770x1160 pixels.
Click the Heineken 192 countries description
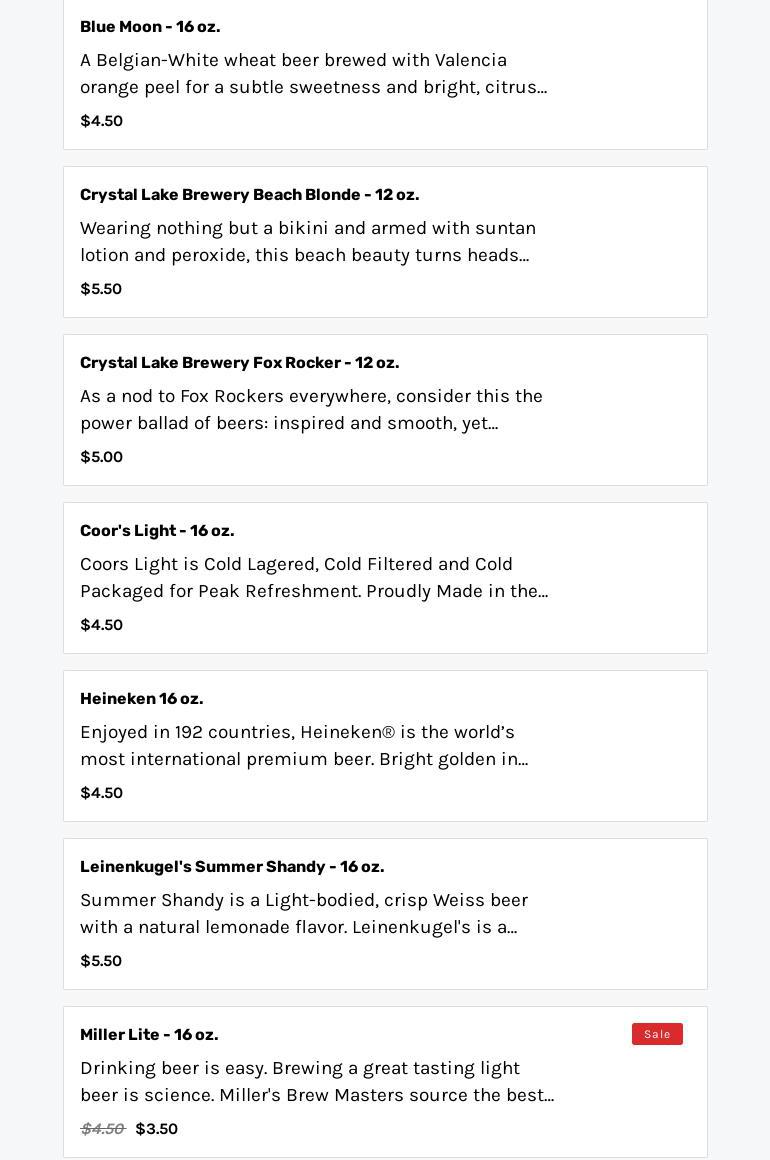(x=304, y=746)
